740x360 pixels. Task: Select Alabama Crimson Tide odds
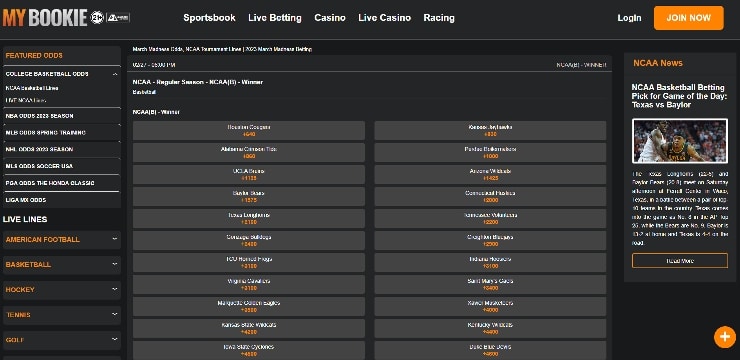tap(249, 152)
